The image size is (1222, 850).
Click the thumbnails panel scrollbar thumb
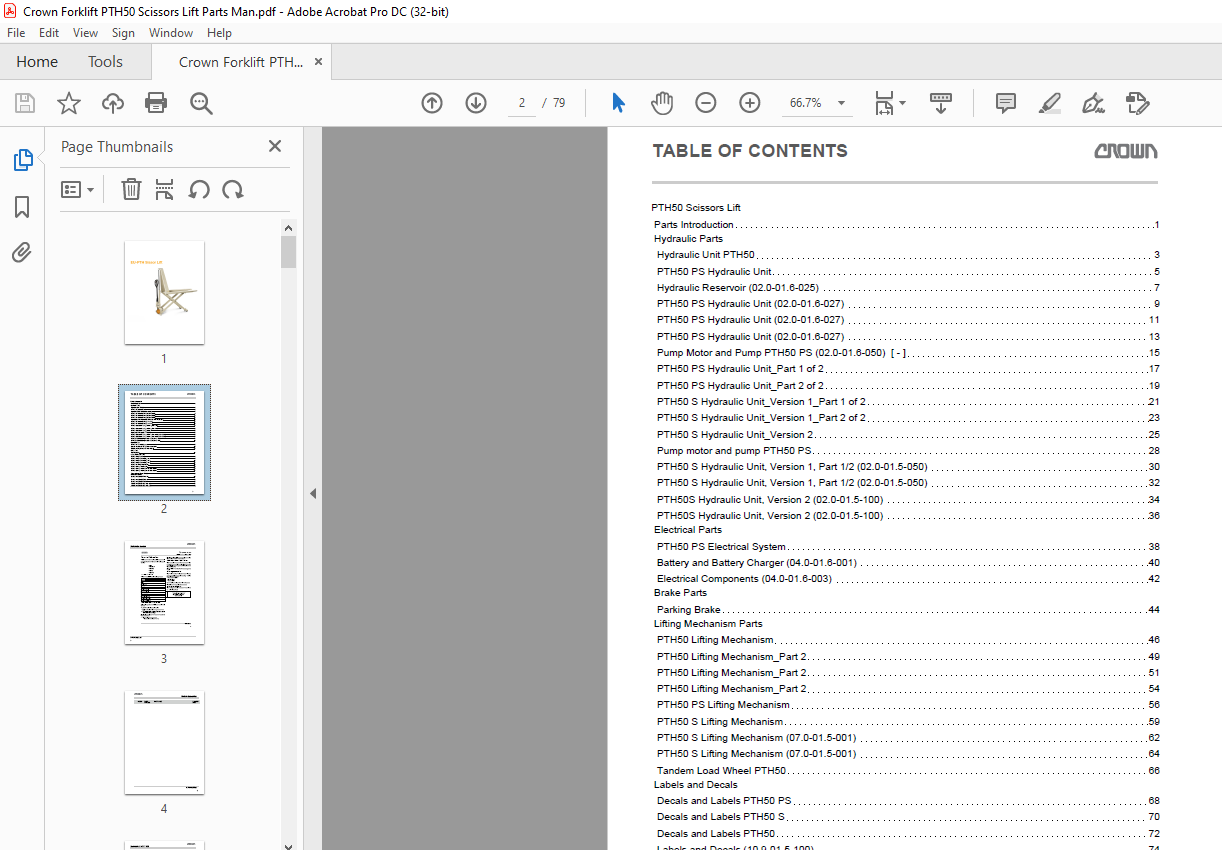click(x=288, y=252)
